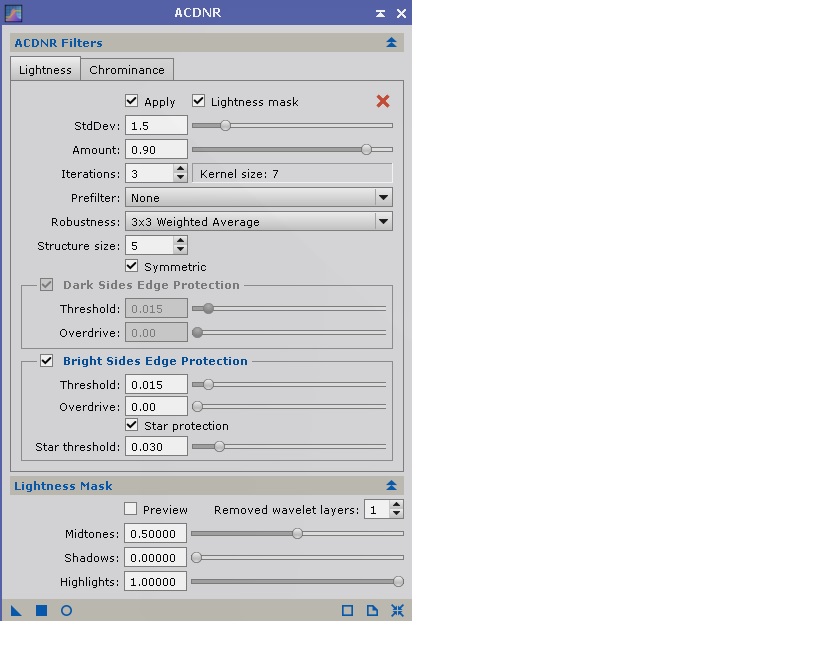
Task: Select the Lightness tab
Action: click(45, 70)
